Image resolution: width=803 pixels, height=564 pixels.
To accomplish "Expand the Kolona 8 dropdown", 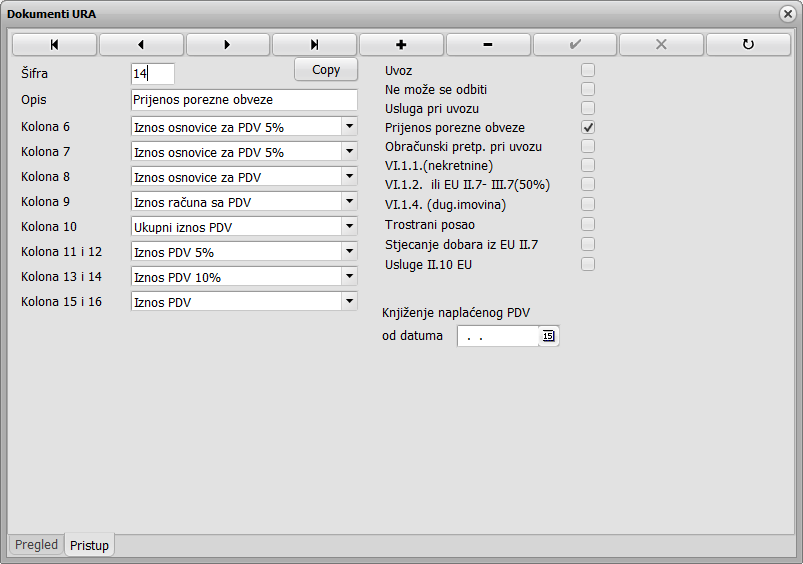I will point(349,176).
